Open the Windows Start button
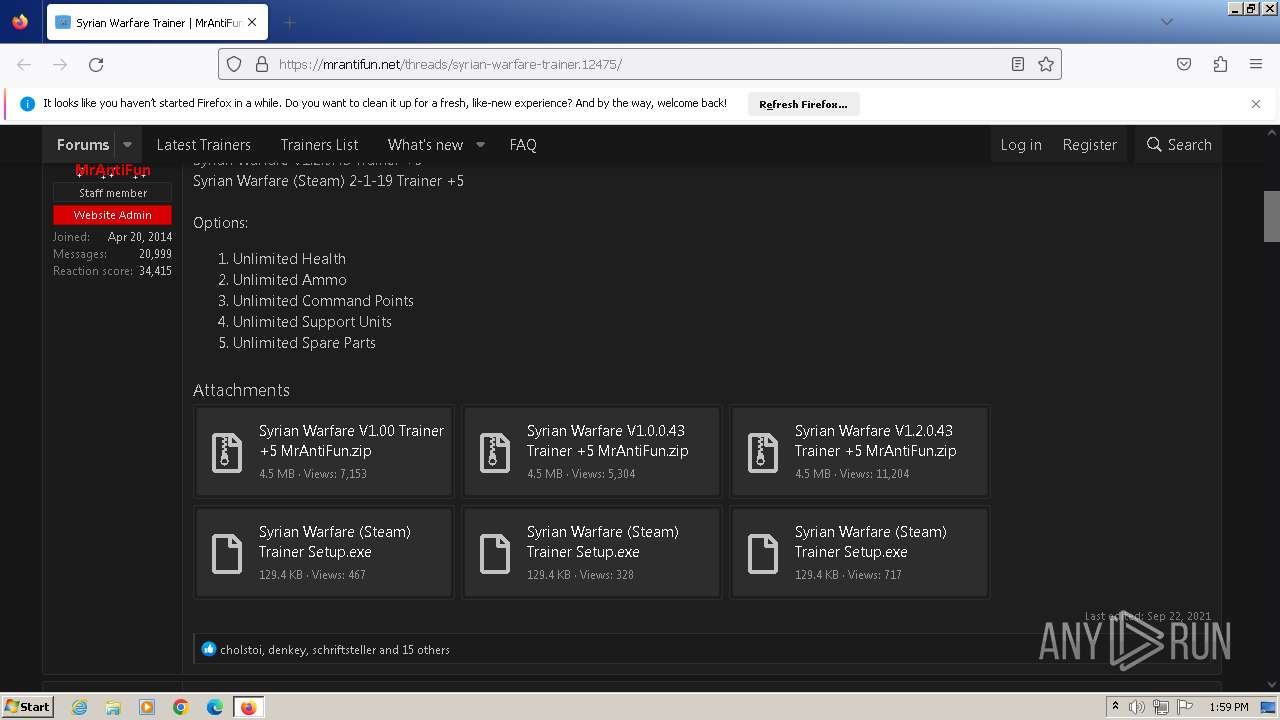This screenshot has height=720, width=1280. coord(28,706)
